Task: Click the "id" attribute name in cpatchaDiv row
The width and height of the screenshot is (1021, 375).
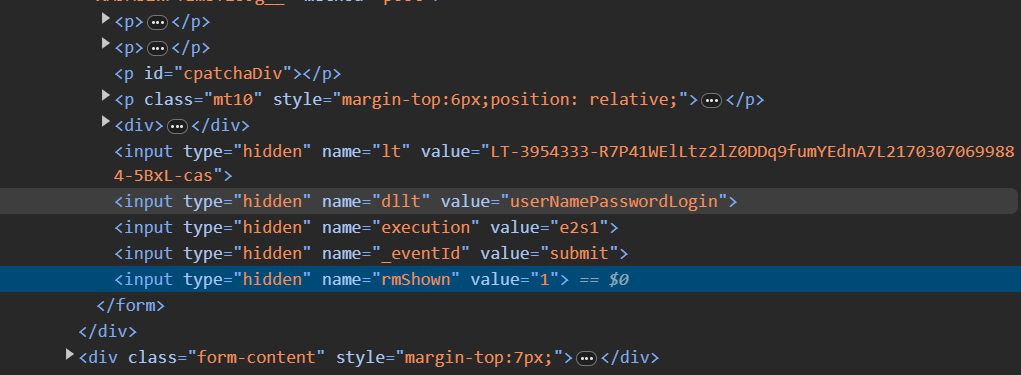Action: [x=154, y=74]
